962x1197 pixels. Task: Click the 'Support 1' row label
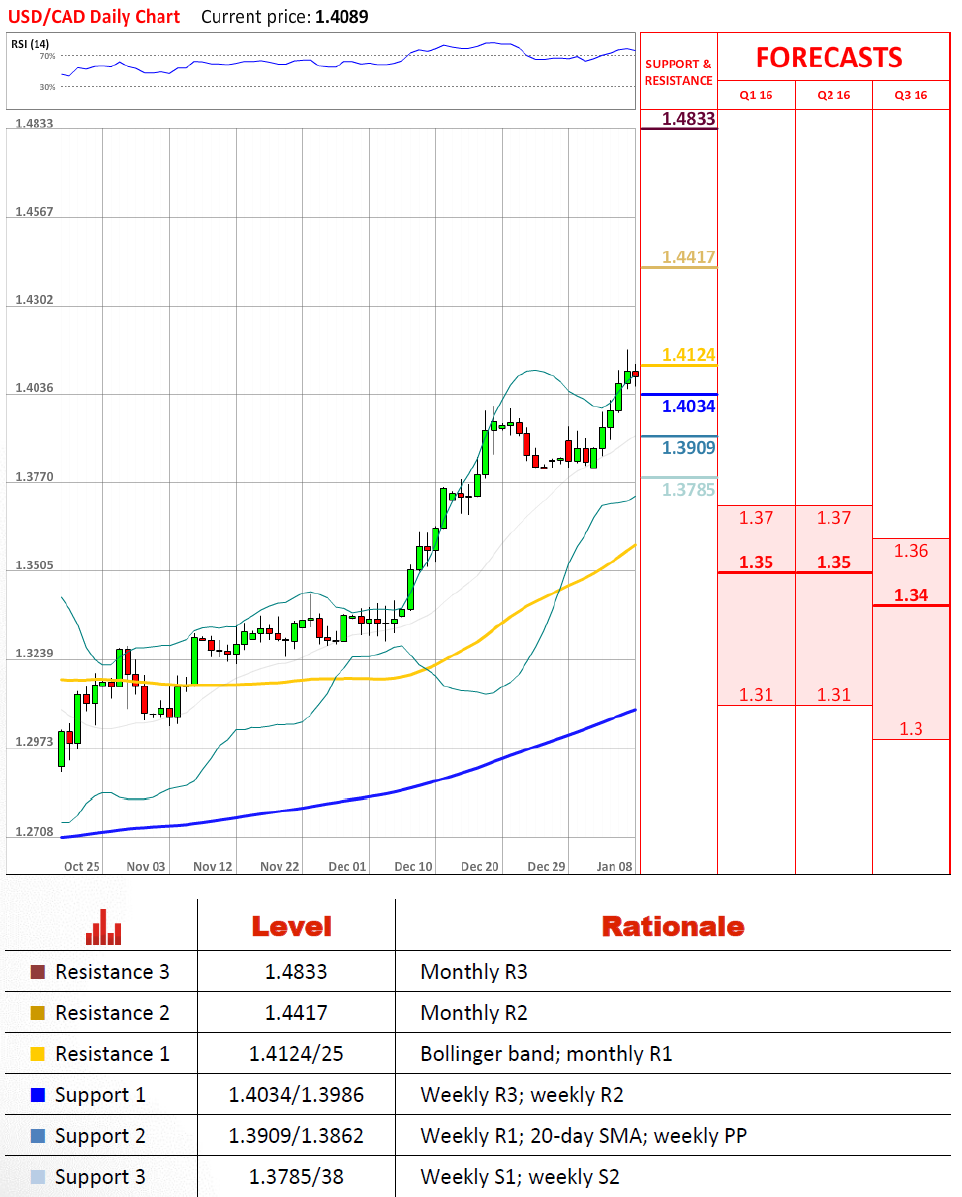tap(100, 1095)
